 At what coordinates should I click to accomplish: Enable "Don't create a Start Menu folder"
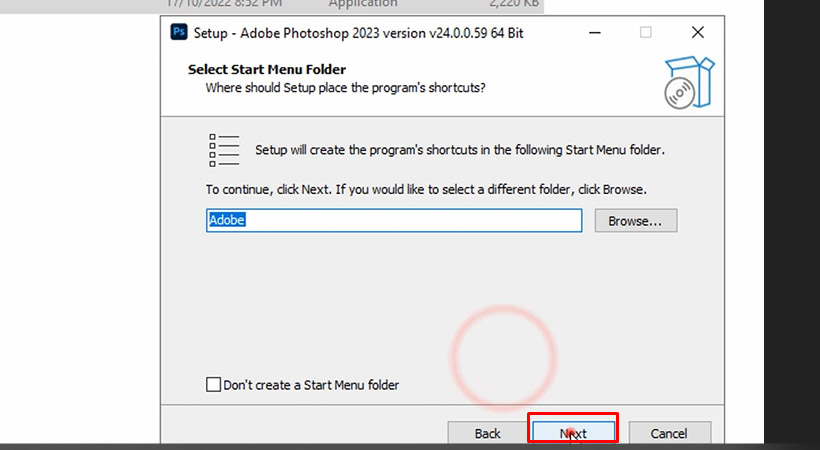click(x=213, y=385)
